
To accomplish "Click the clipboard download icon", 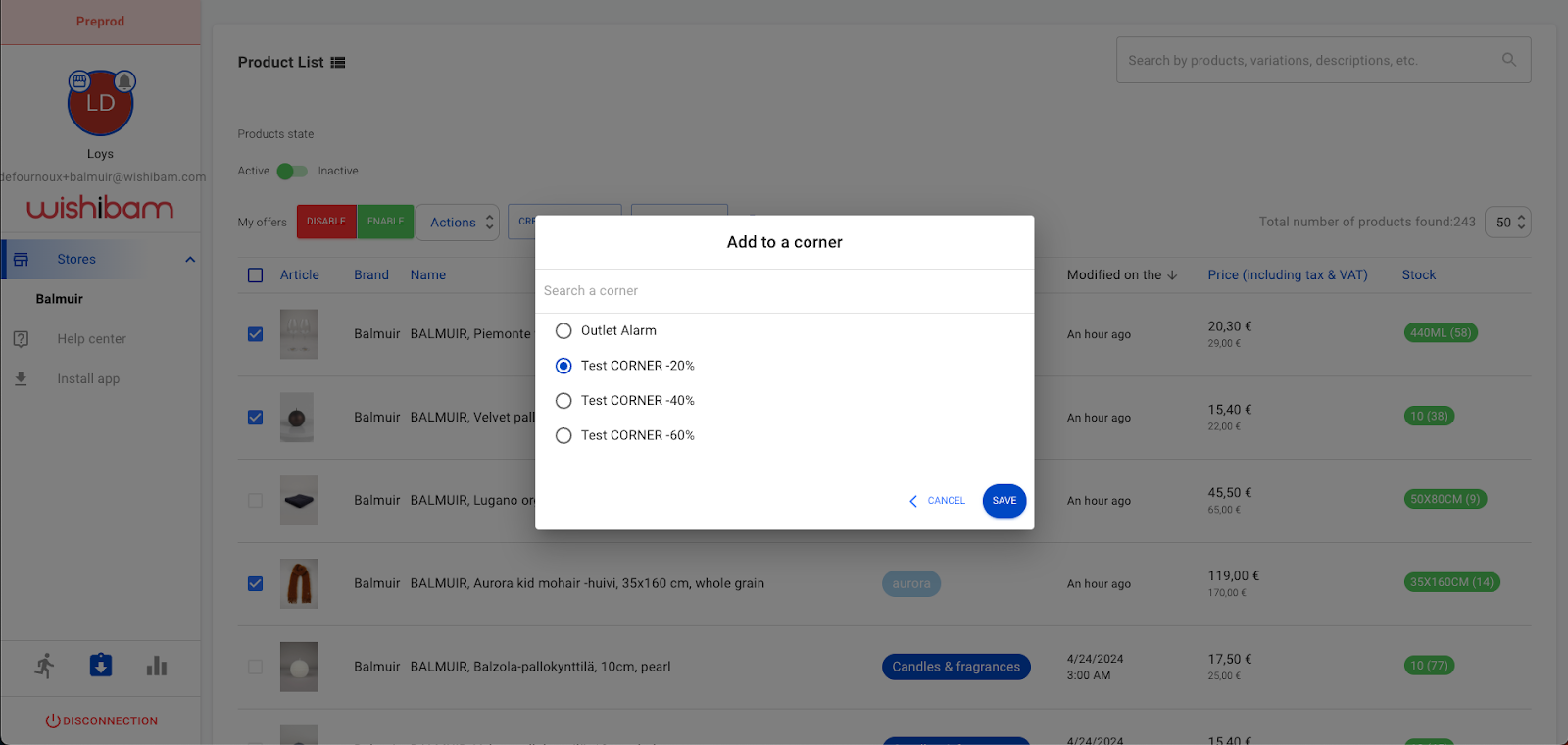I will pyautogui.click(x=101, y=666).
